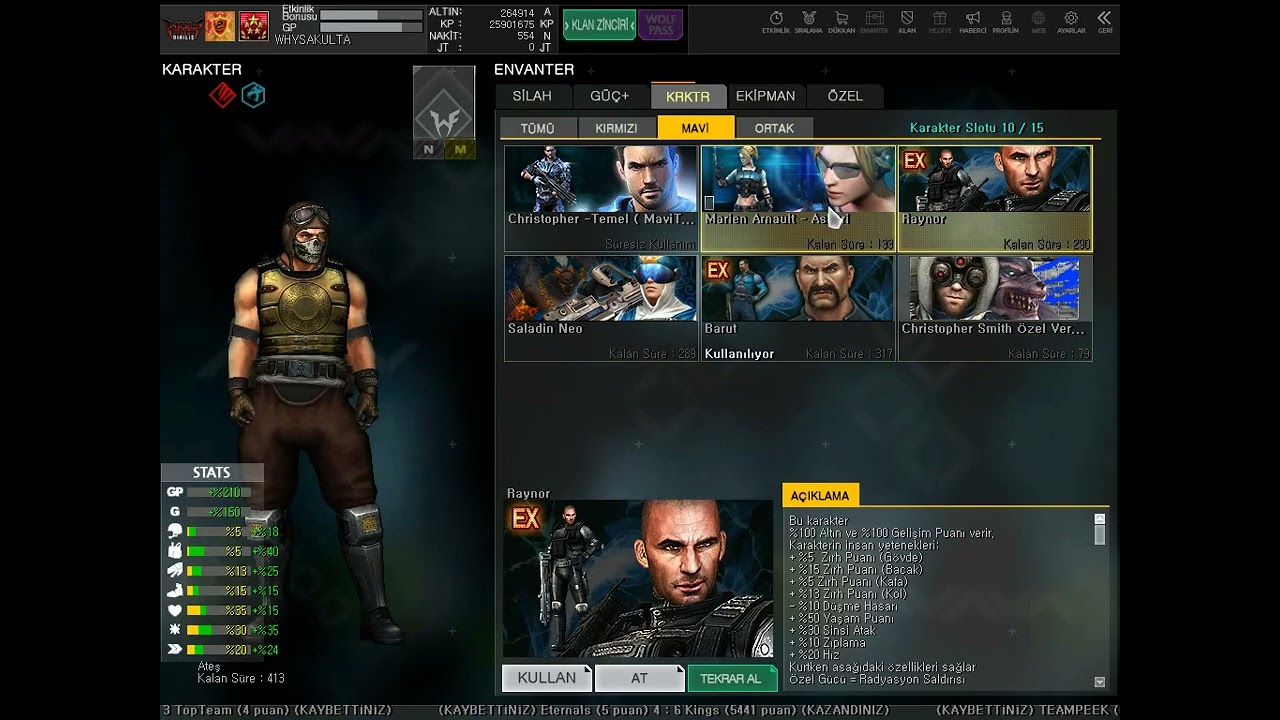Screen dimensions: 1280x720
Task: Click the 'Karakter Slotu 10 / 15' text
Action: [x=977, y=128]
